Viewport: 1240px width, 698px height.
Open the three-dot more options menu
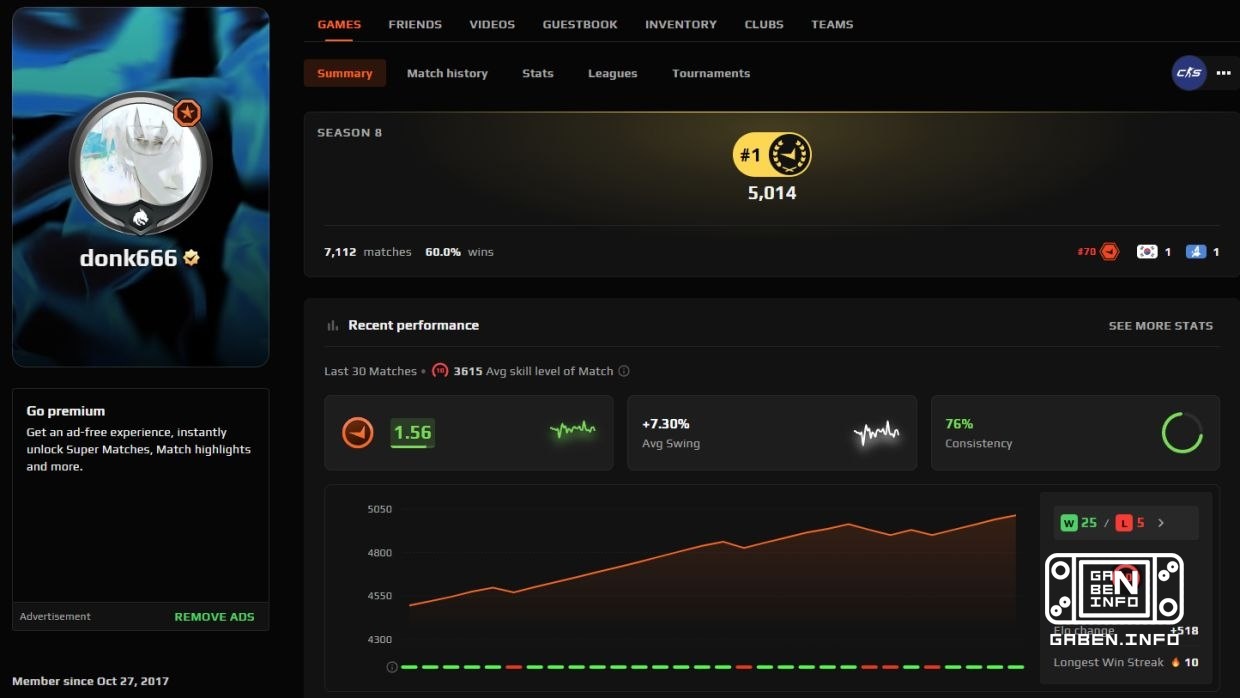click(1223, 73)
